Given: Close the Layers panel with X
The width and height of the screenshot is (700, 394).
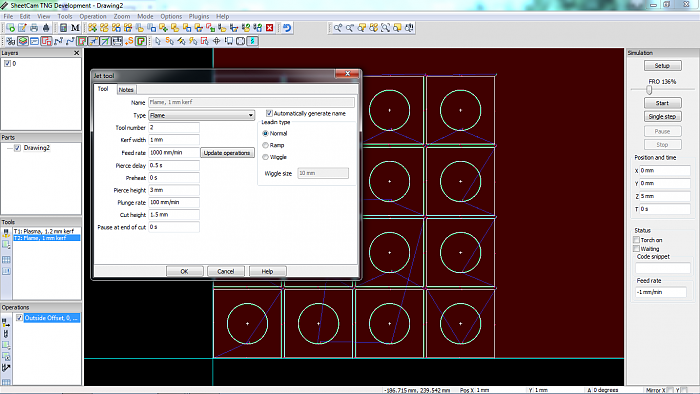Looking at the screenshot, I should [76, 53].
